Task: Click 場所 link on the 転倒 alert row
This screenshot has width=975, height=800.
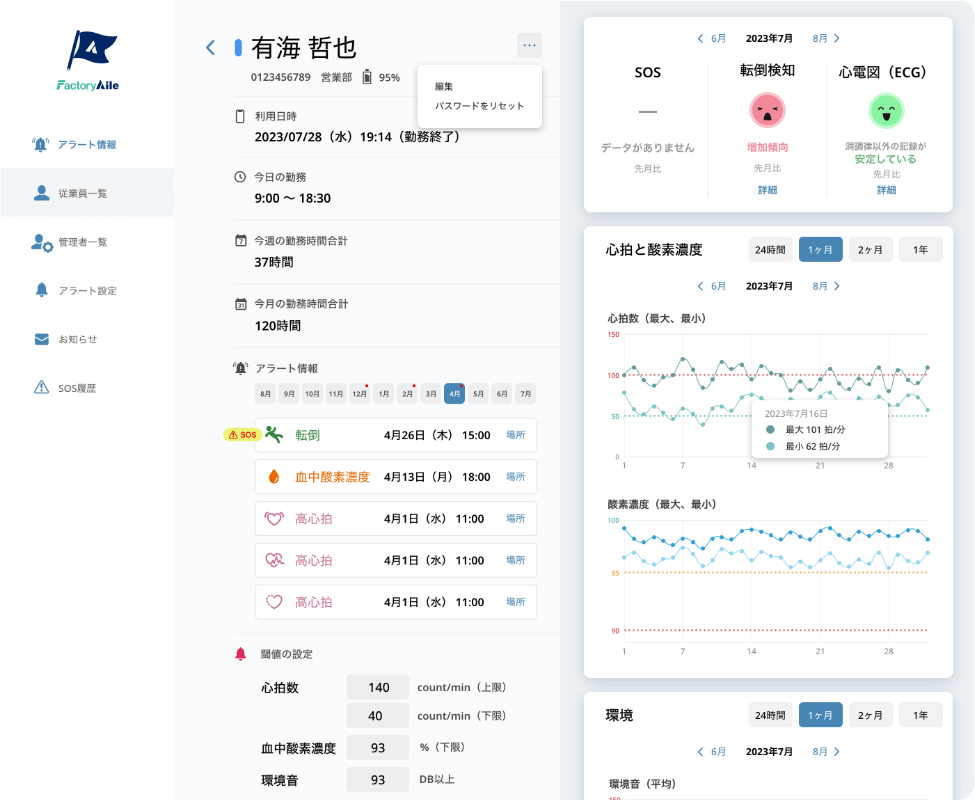Action: 515,435
